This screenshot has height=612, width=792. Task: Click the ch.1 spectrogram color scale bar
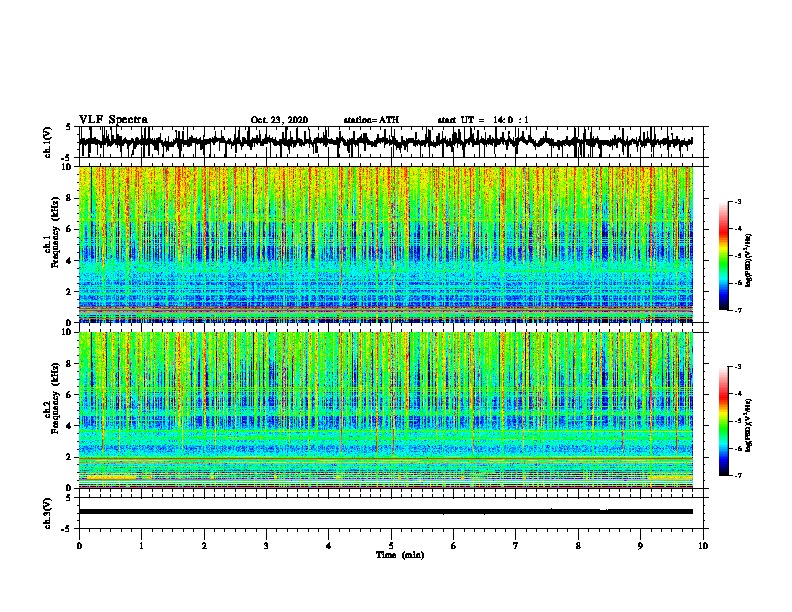pyautogui.click(x=724, y=256)
